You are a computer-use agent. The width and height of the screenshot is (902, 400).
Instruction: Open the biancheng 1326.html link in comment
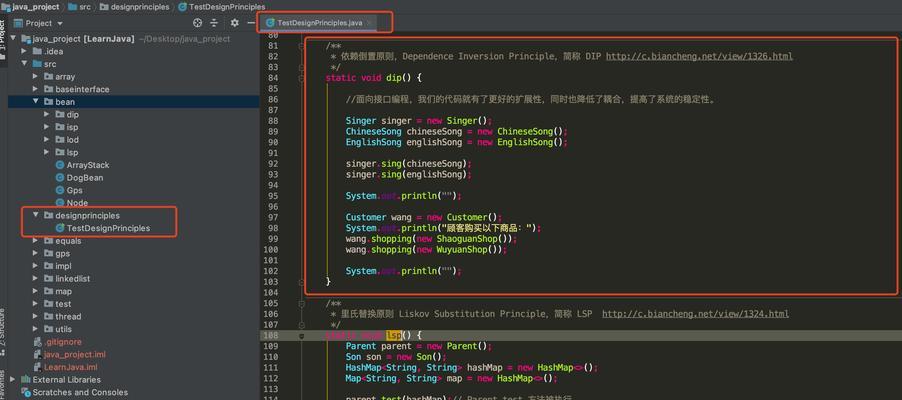point(699,56)
